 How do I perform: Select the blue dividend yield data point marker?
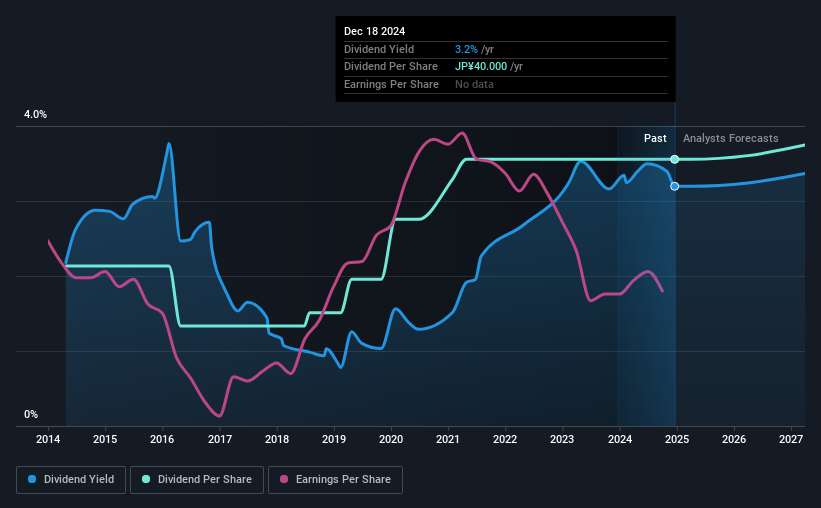pyautogui.click(x=675, y=186)
